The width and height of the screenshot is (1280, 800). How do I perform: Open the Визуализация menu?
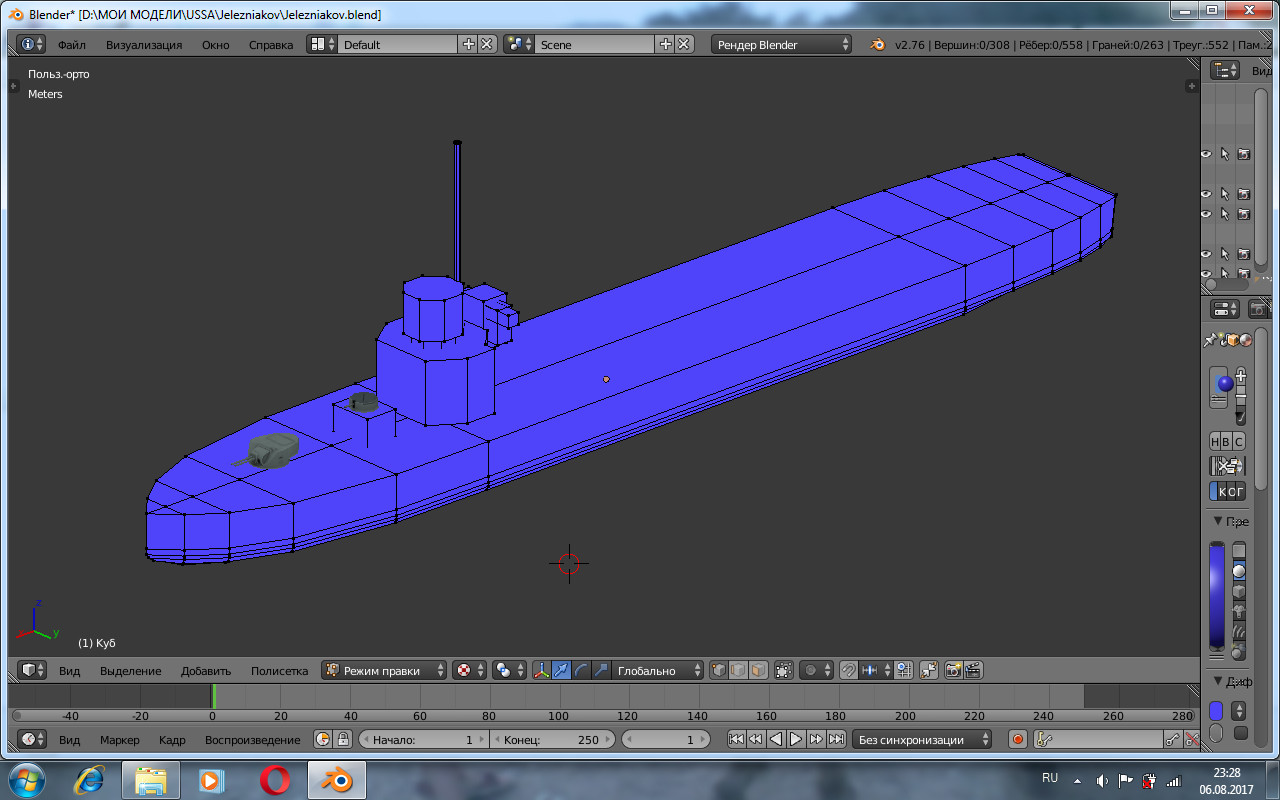pos(144,45)
